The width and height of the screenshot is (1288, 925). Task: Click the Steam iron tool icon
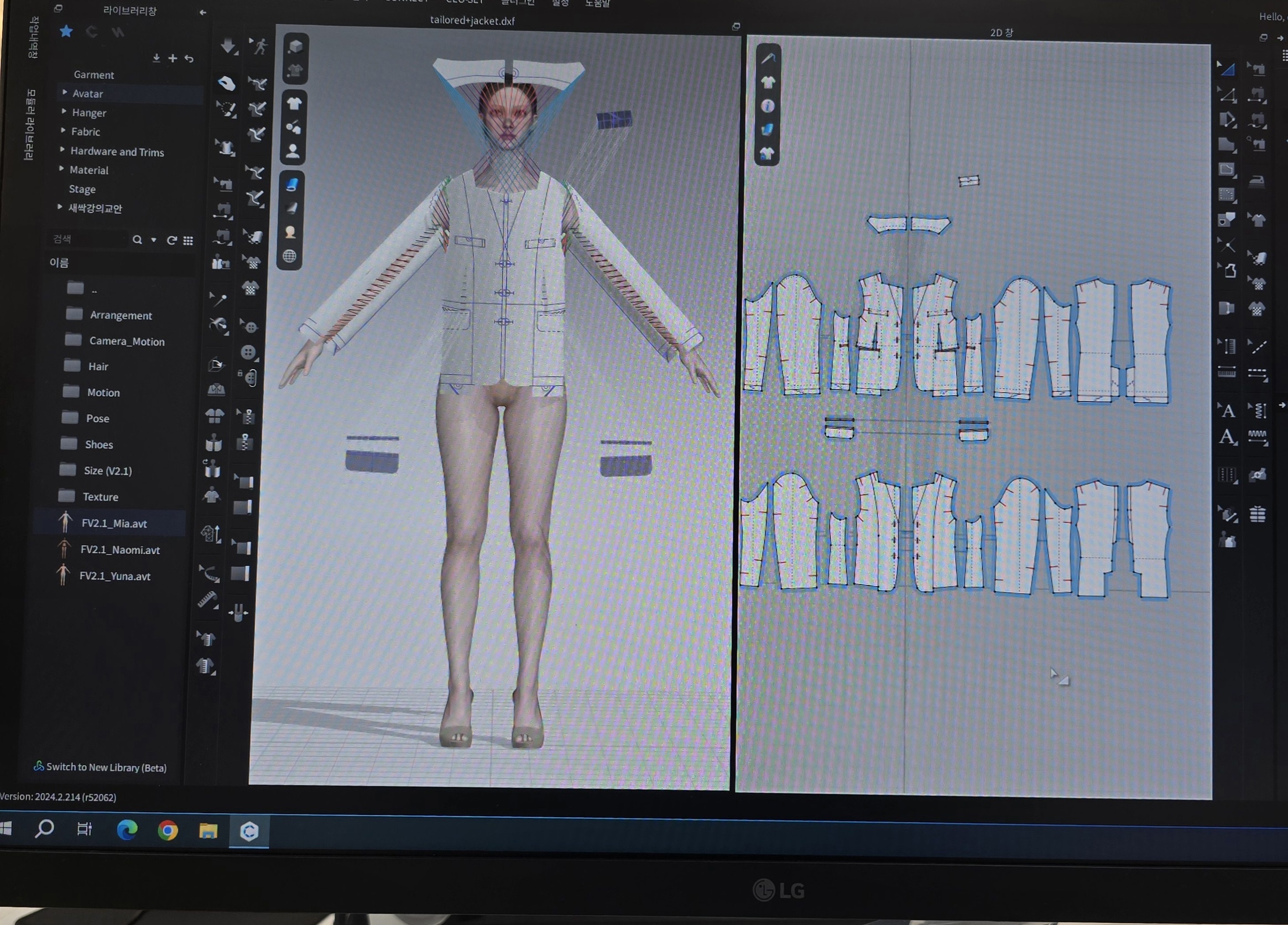coord(1256,181)
